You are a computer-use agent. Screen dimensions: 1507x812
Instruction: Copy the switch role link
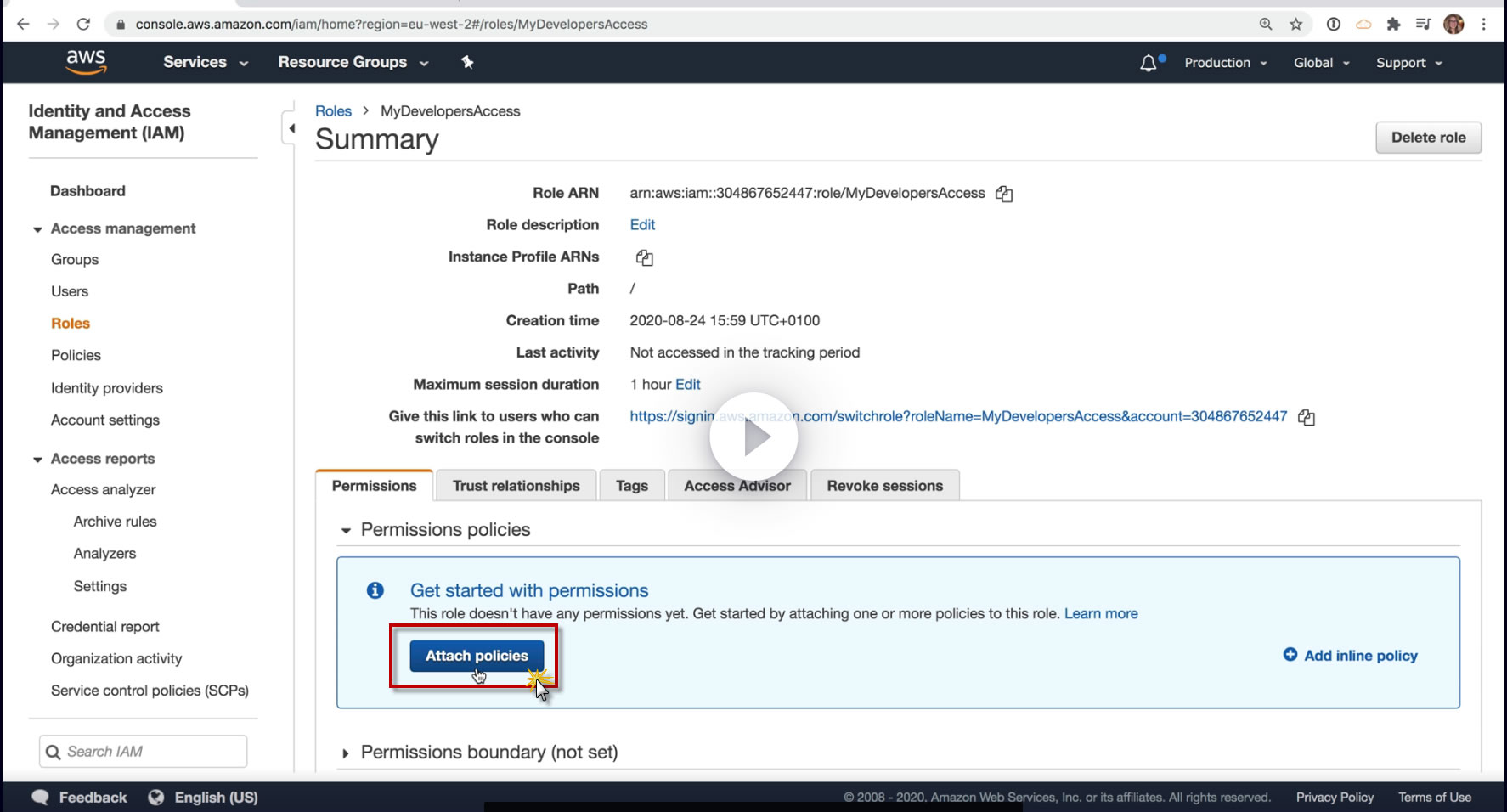(x=1307, y=417)
